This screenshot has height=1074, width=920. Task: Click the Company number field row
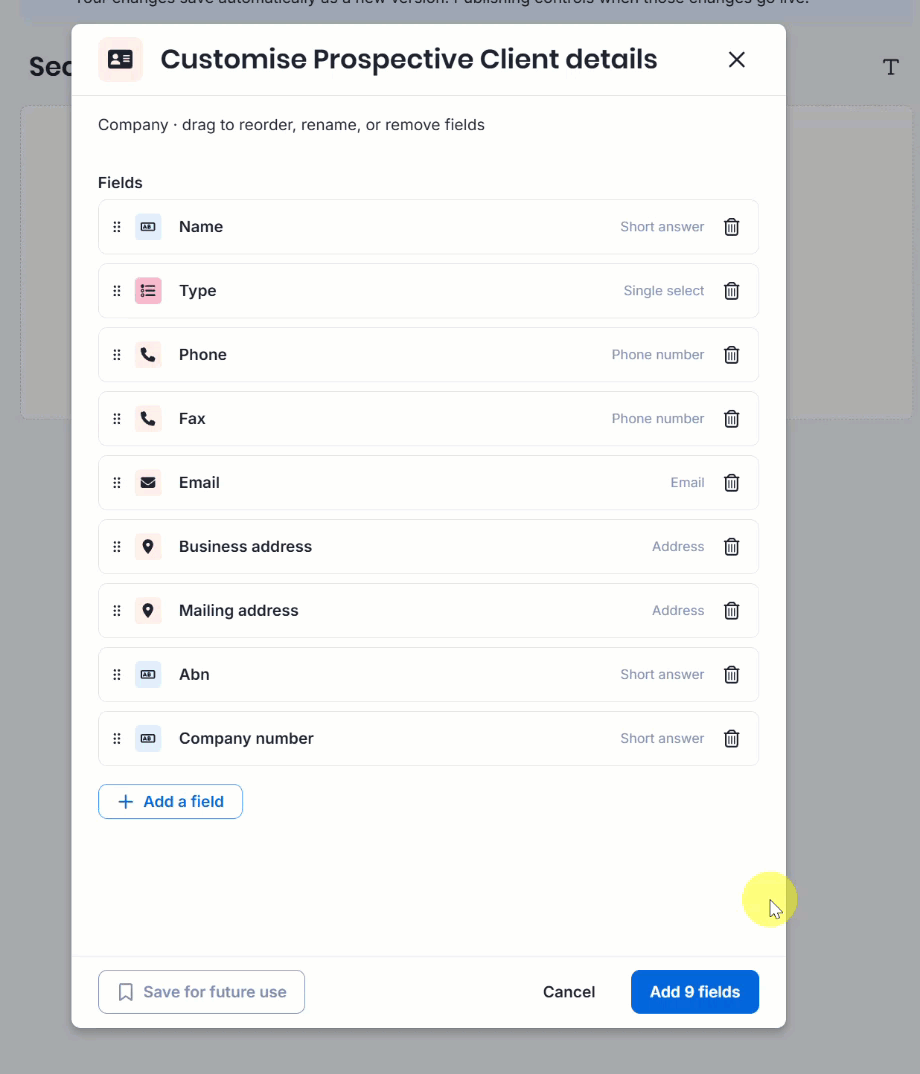(x=428, y=738)
